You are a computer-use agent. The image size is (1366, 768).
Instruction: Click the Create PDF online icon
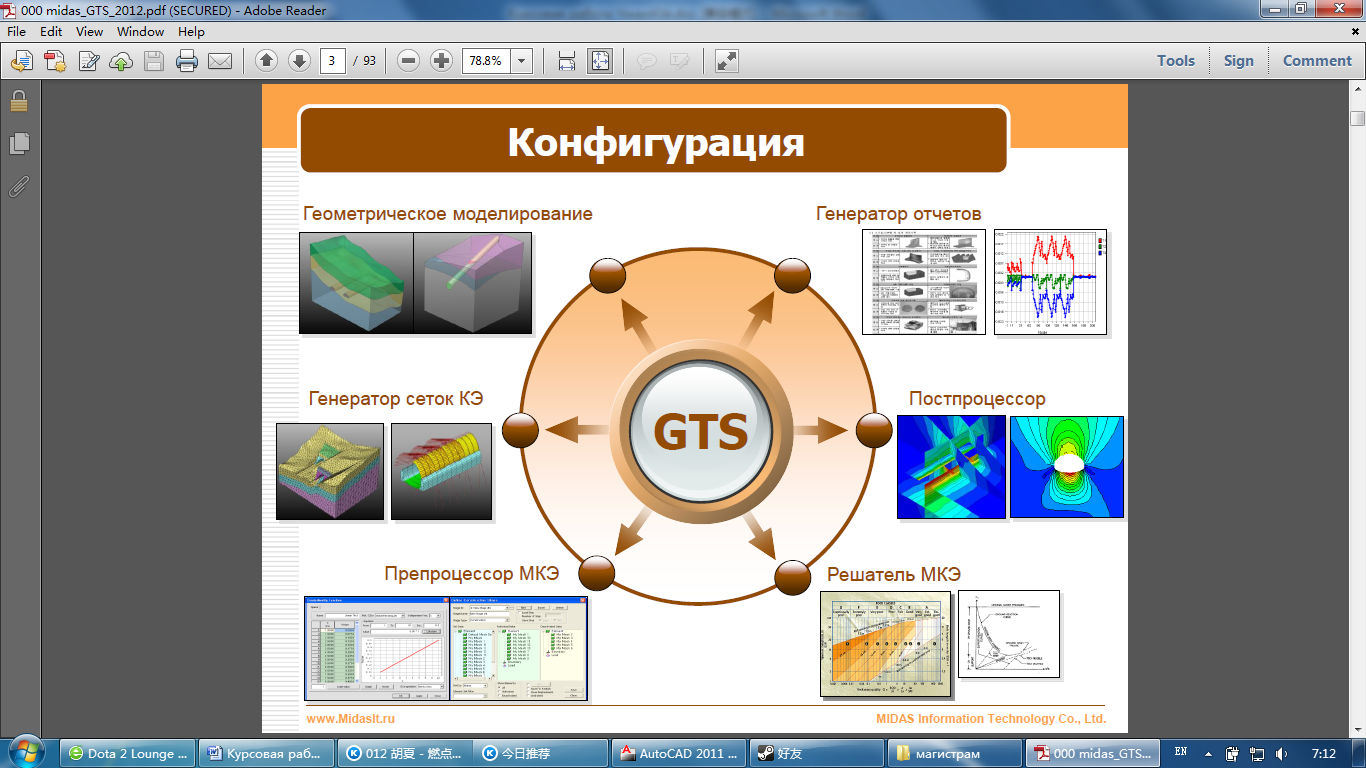click(x=54, y=61)
